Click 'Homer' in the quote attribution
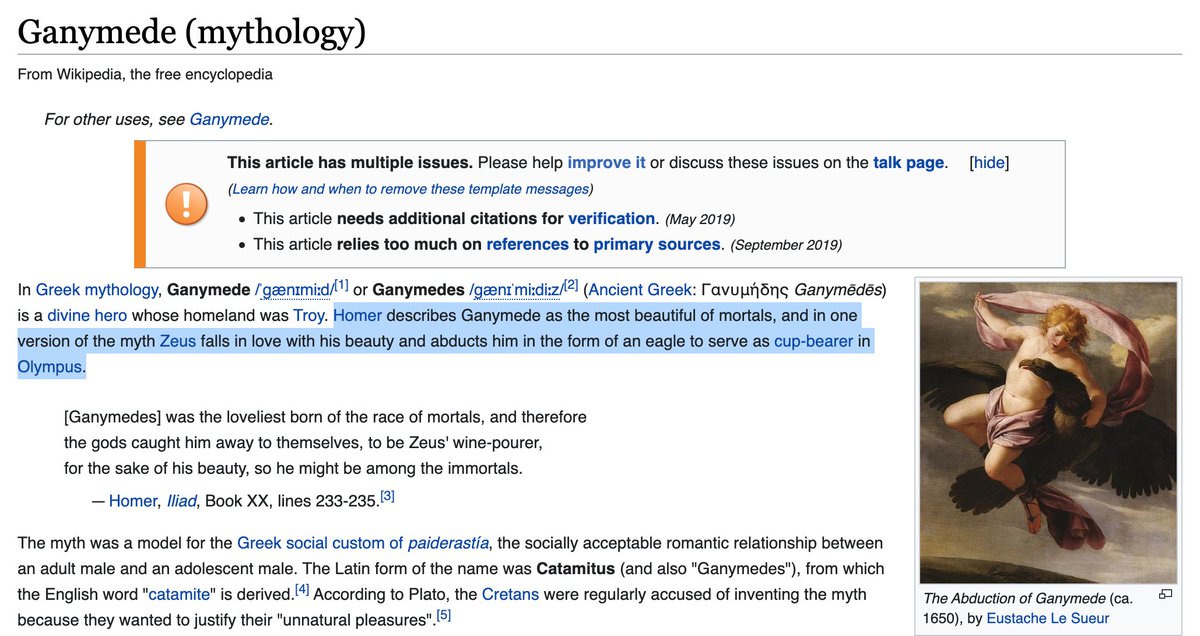Image resolution: width=1200 pixels, height=636 pixels. 133,501
